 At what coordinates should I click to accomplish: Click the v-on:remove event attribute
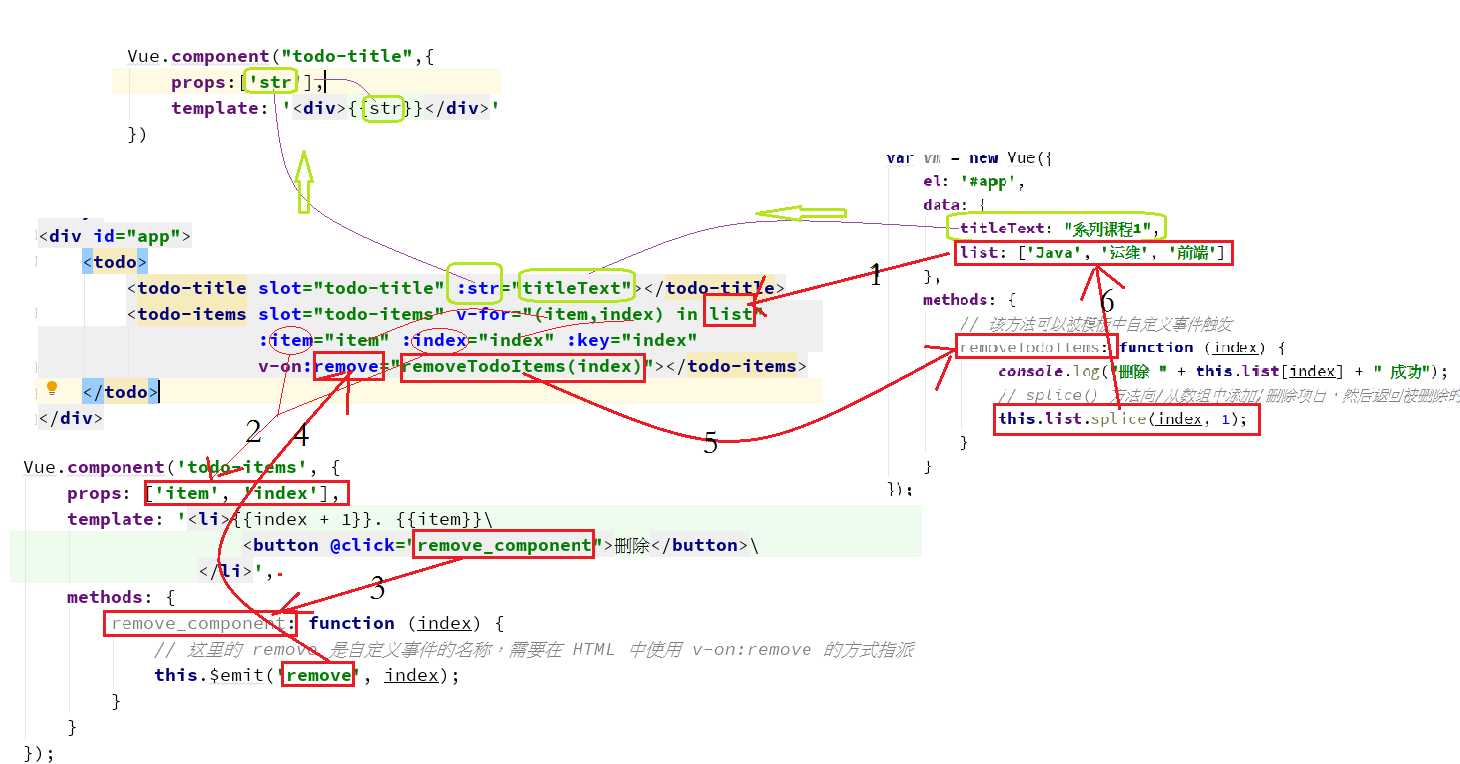(x=320, y=366)
